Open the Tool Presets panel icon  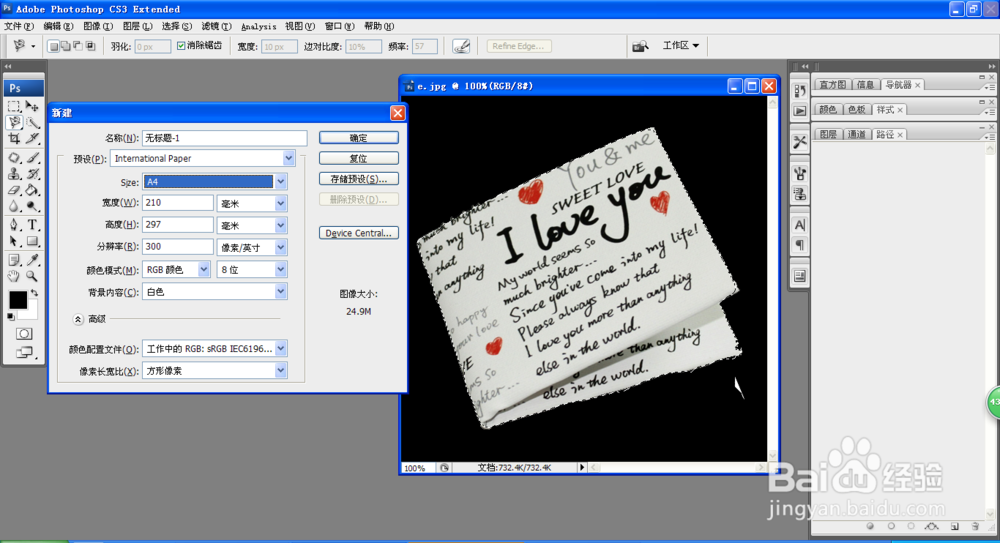[800, 142]
